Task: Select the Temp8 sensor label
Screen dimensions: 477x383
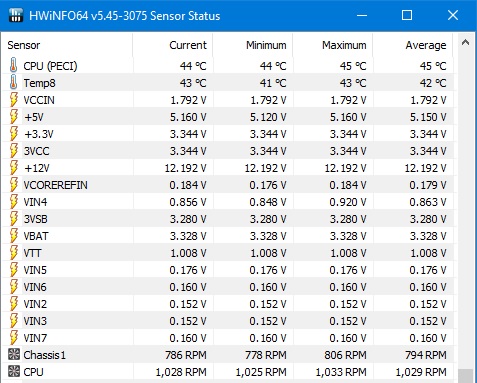Action: [x=39, y=83]
